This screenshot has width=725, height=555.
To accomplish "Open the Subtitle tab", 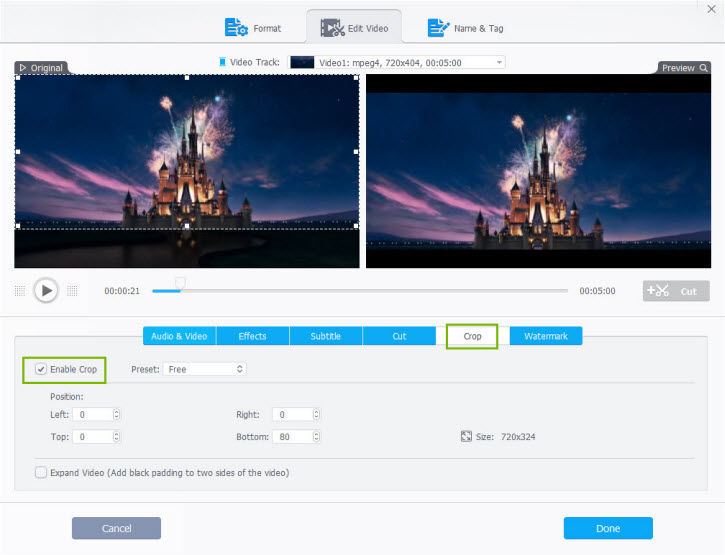I will click(326, 336).
